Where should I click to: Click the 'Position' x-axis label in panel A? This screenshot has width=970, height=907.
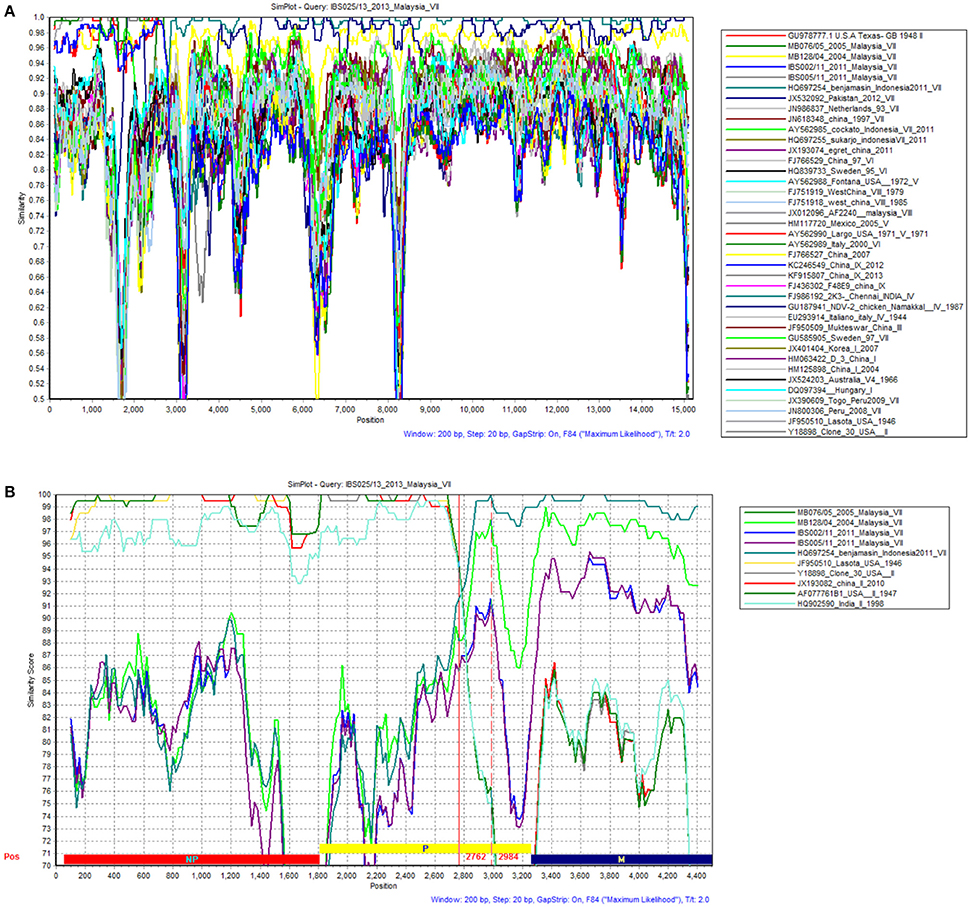370,420
